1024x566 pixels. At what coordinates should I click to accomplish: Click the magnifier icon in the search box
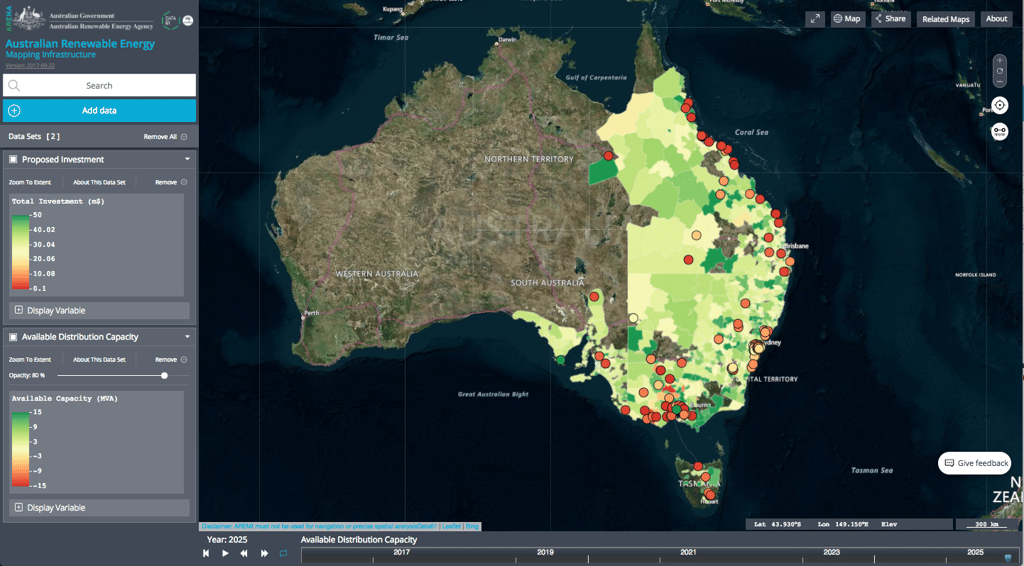[x=14, y=86]
